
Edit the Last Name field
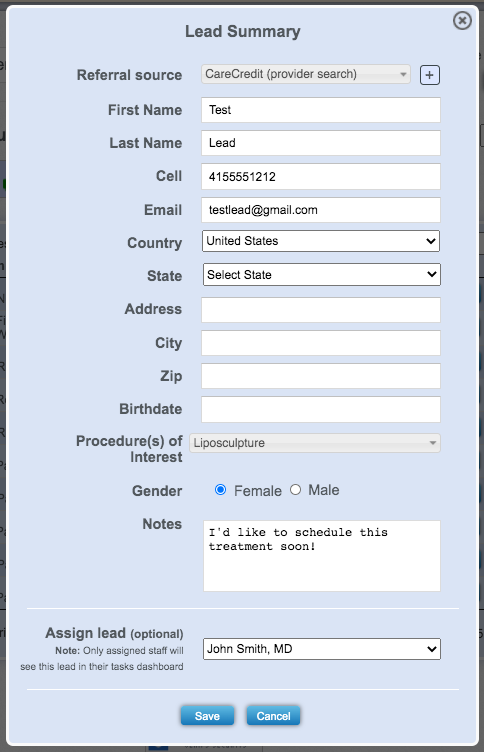point(320,143)
